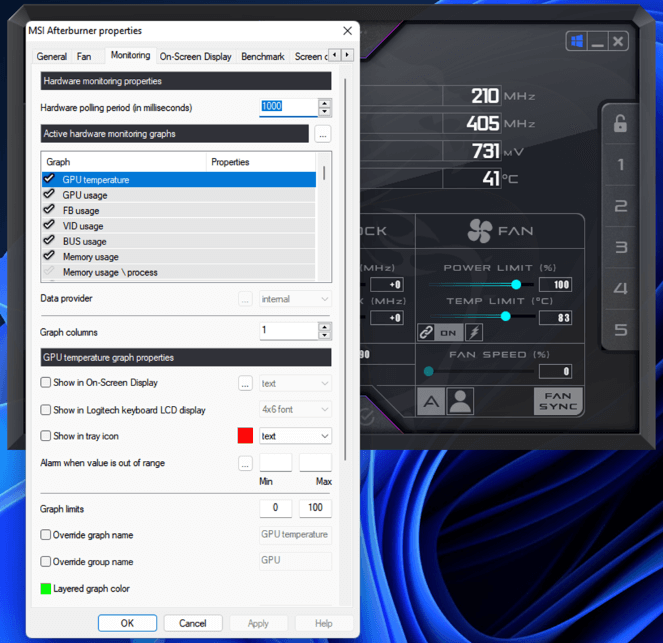
Task: Open ellipsis options for Show in On-Screen Display
Action: coord(245,383)
